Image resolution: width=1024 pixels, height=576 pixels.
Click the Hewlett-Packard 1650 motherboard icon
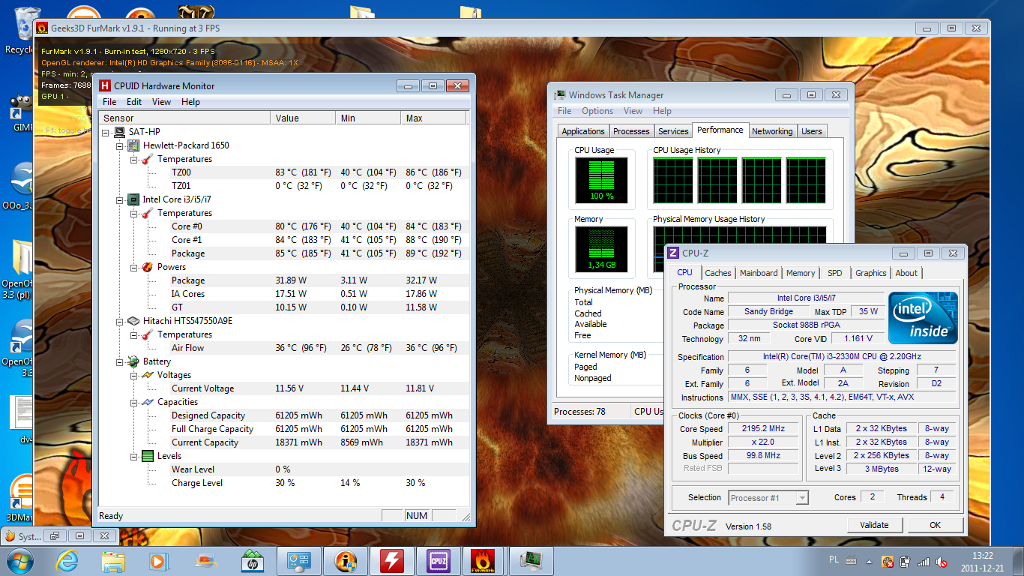134,146
